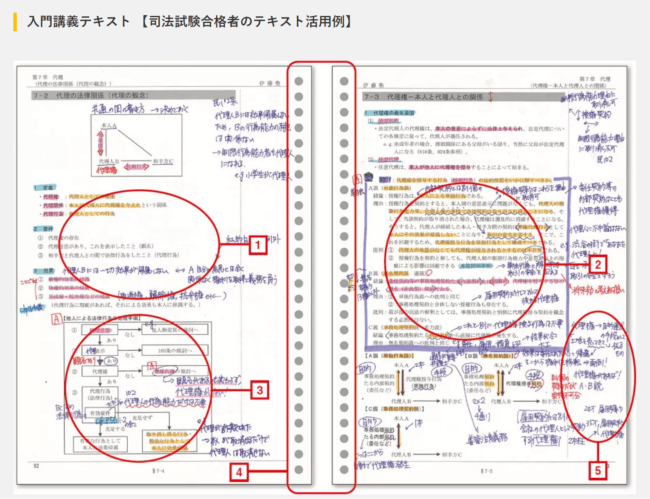Click the 第7章 代理 header on the left page

tap(48, 78)
